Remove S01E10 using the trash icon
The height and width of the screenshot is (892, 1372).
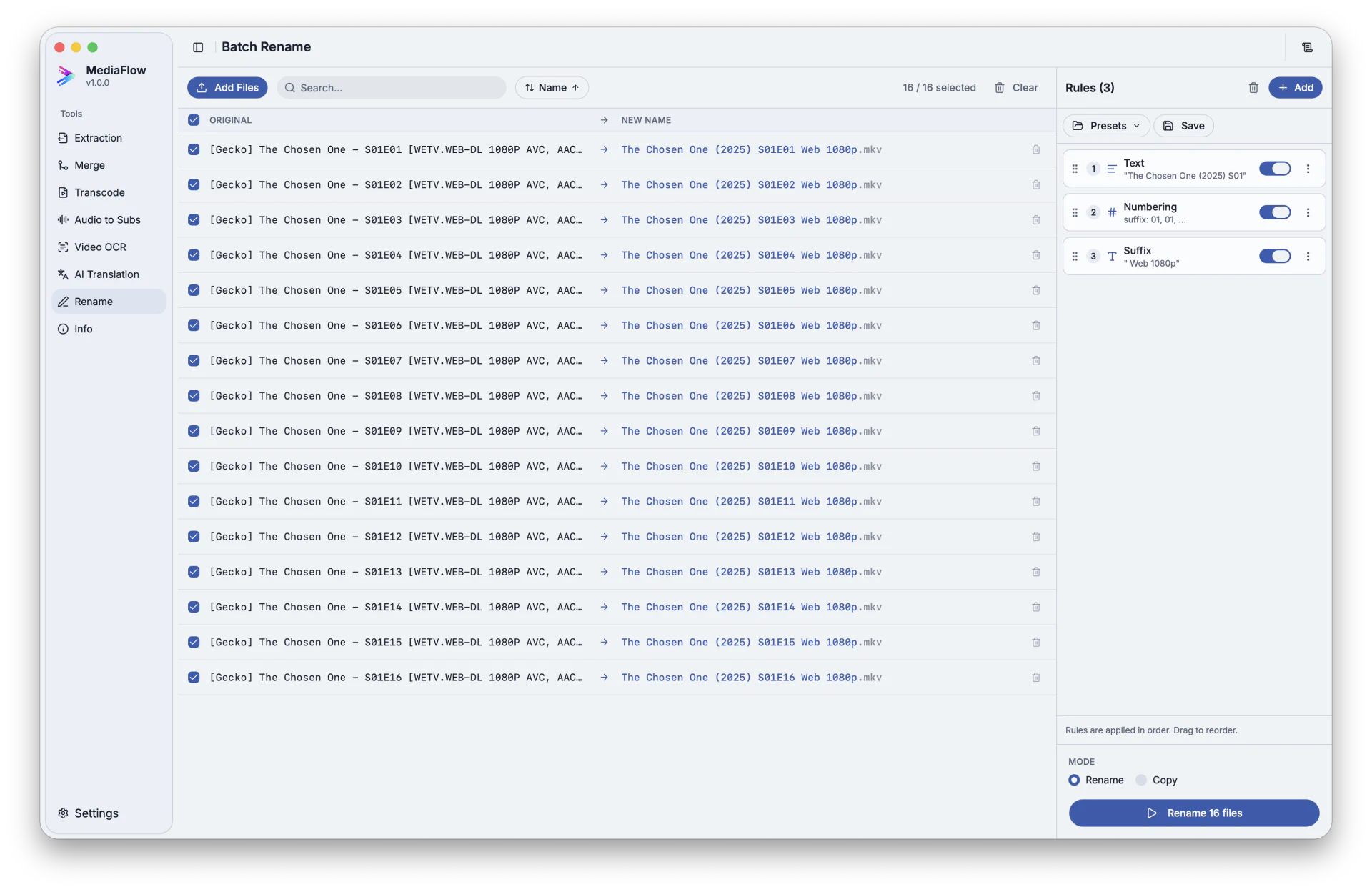coord(1036,467)
